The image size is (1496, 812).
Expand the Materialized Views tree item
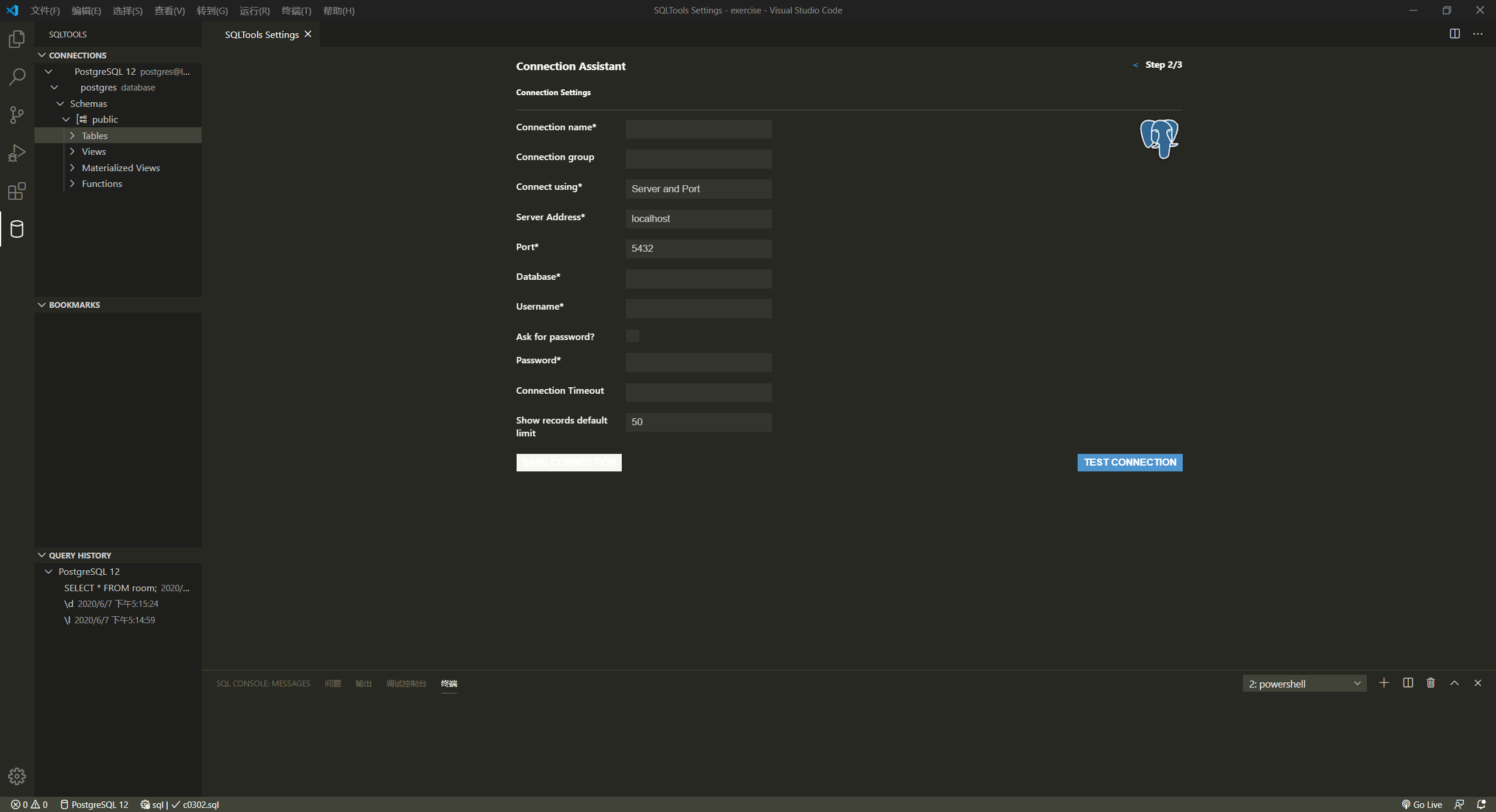(x=72, y=167)
